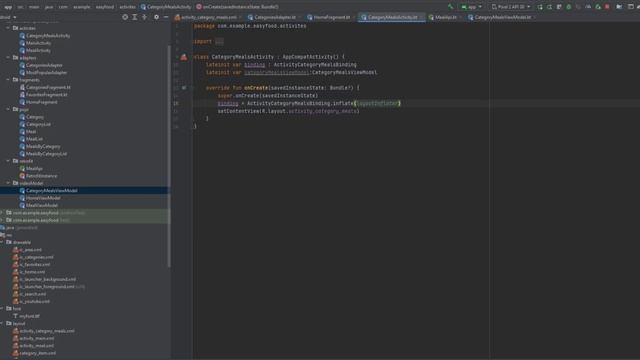This screenshot has width=640, height=360.
Task: Open activity_category_meals.xml in layout folder
Action: coord(44,331)
